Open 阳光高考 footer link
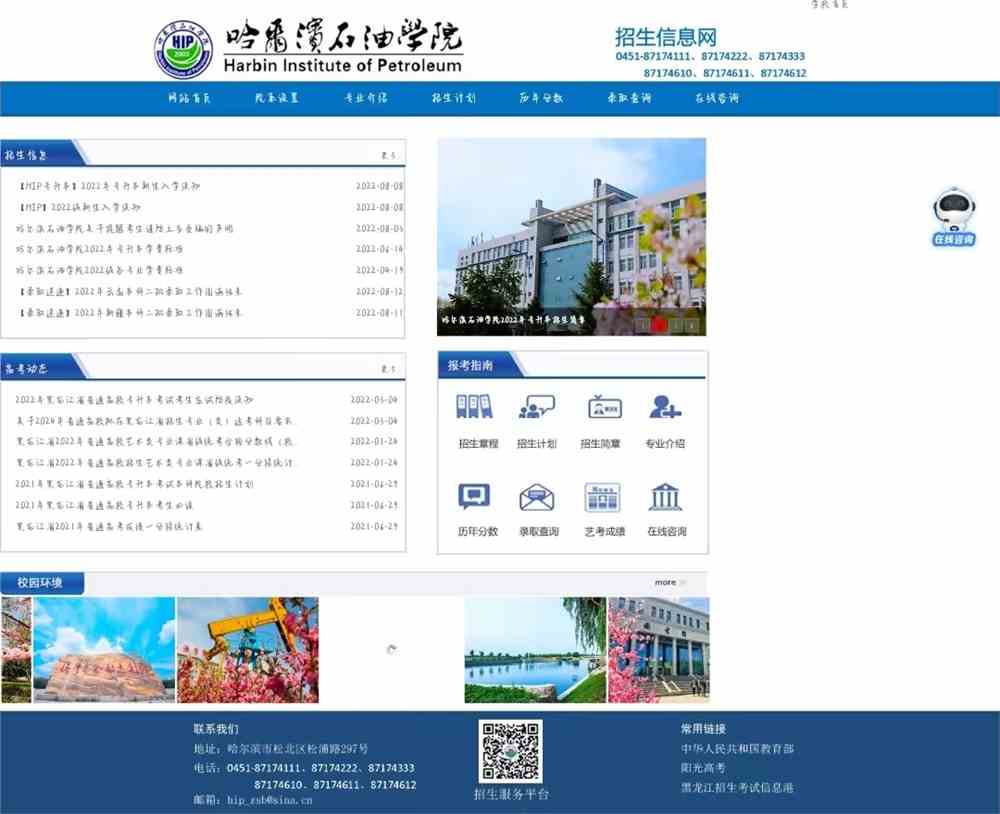 pos(703,768)
